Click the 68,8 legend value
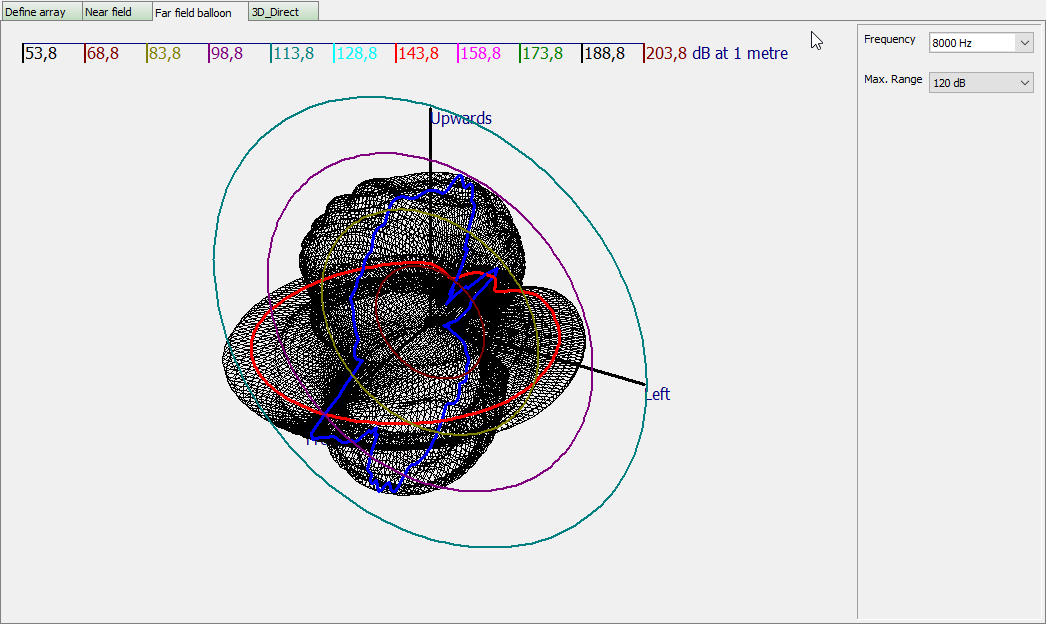The height and width of the screenshot is (624, 1046). pyautogui.click(x=103, y=53)
